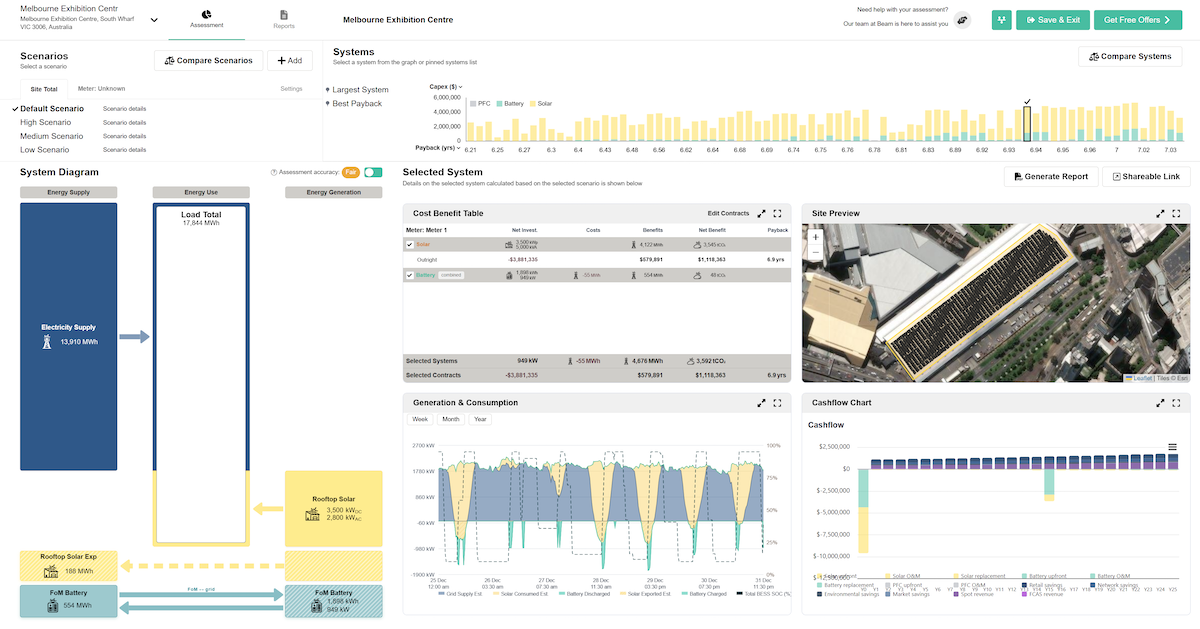Open Cashflow Chart in fullscreen
The width and height of the screenshot is (1200, 629).
(1176, 402)
